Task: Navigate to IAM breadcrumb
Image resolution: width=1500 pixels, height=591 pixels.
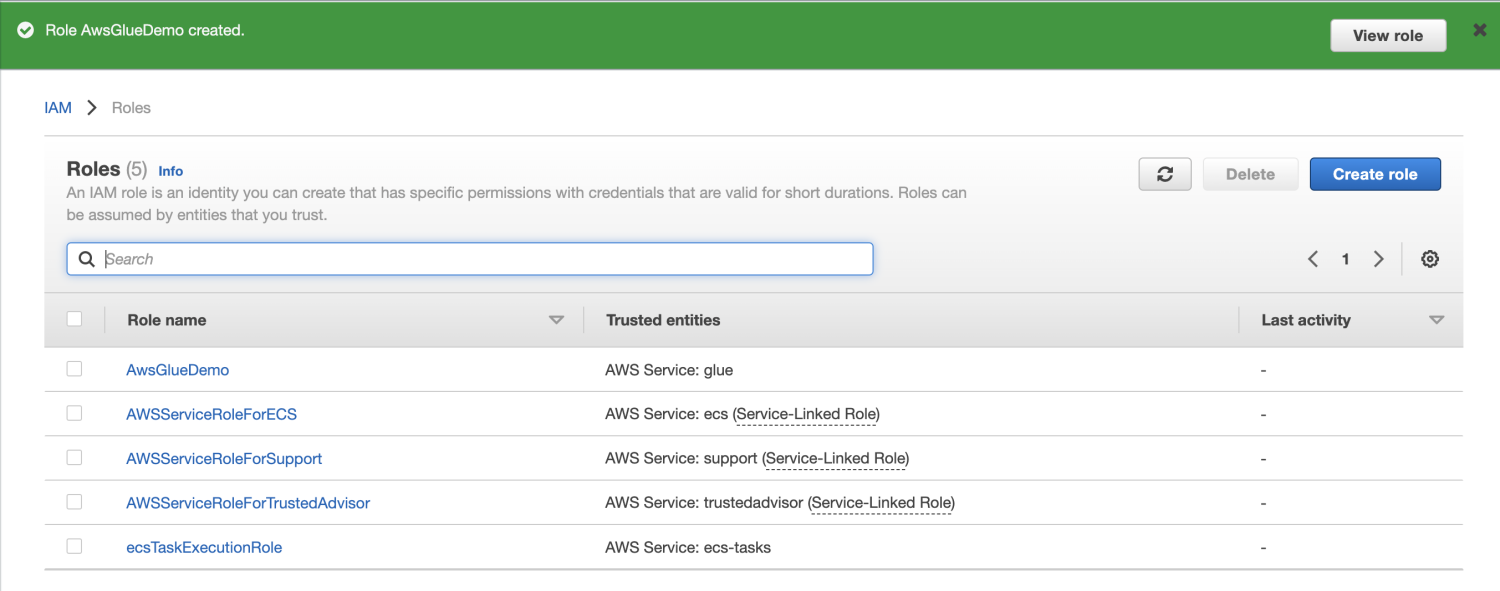Action: pyautogui.click(x=58, y=108)
